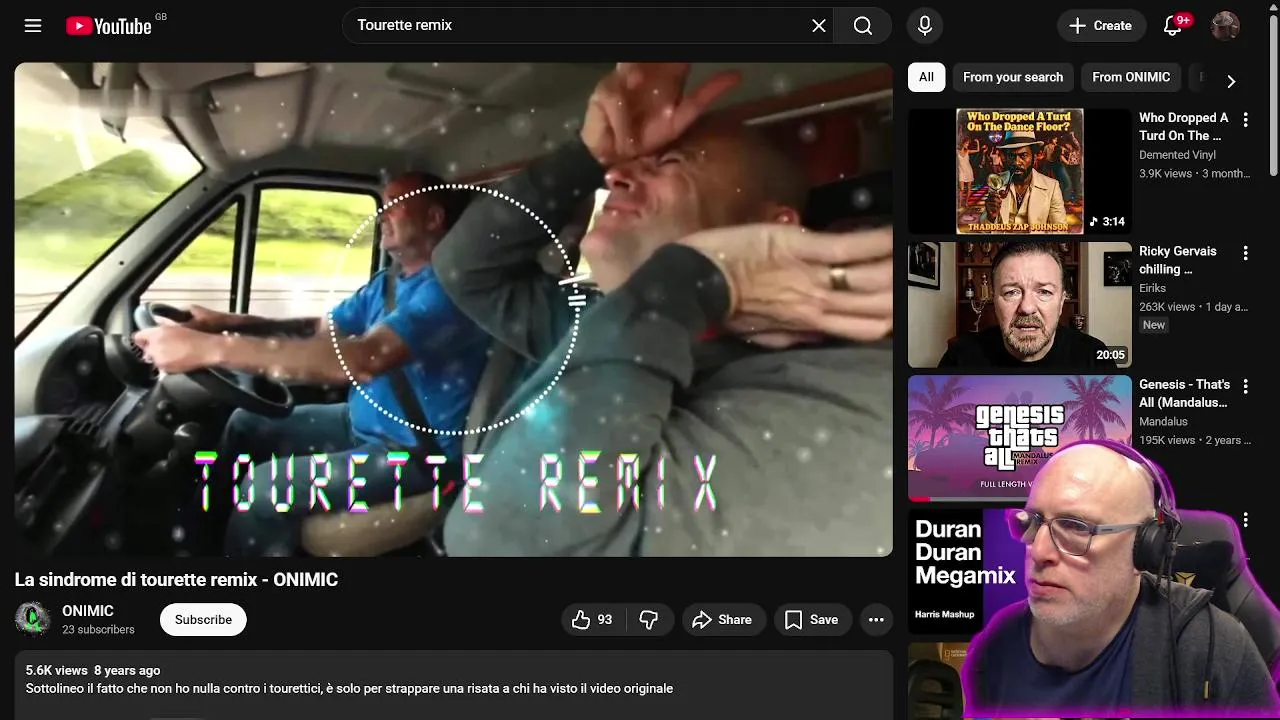
Task: Click 5.6K views text in description
Action: tap(57, 671)
